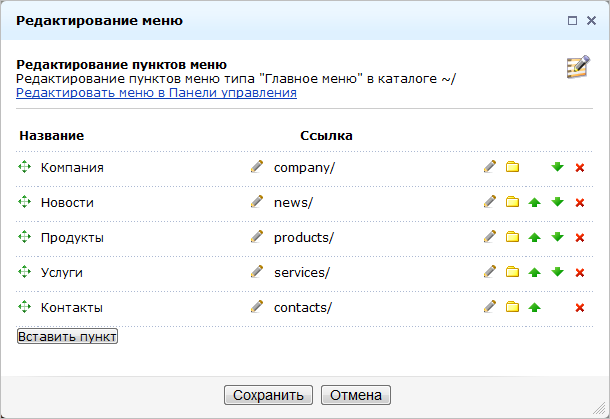The height and width of the screenshot is (419, 610).
Task: Open Редактировать меню в Панели управления link
Action: coord(156,93)
